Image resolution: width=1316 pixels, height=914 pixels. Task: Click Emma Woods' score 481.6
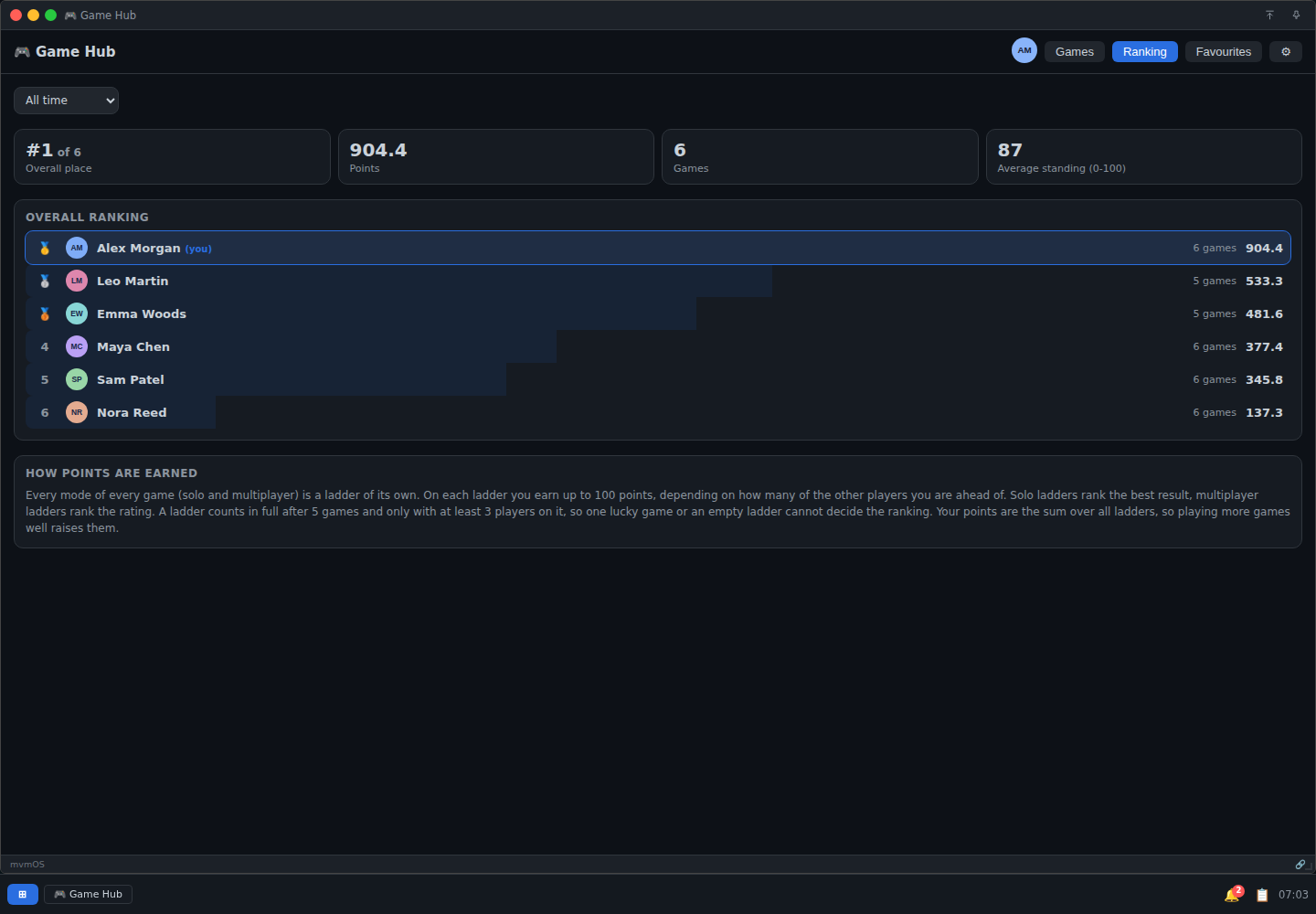click(x=1264, y=314)
